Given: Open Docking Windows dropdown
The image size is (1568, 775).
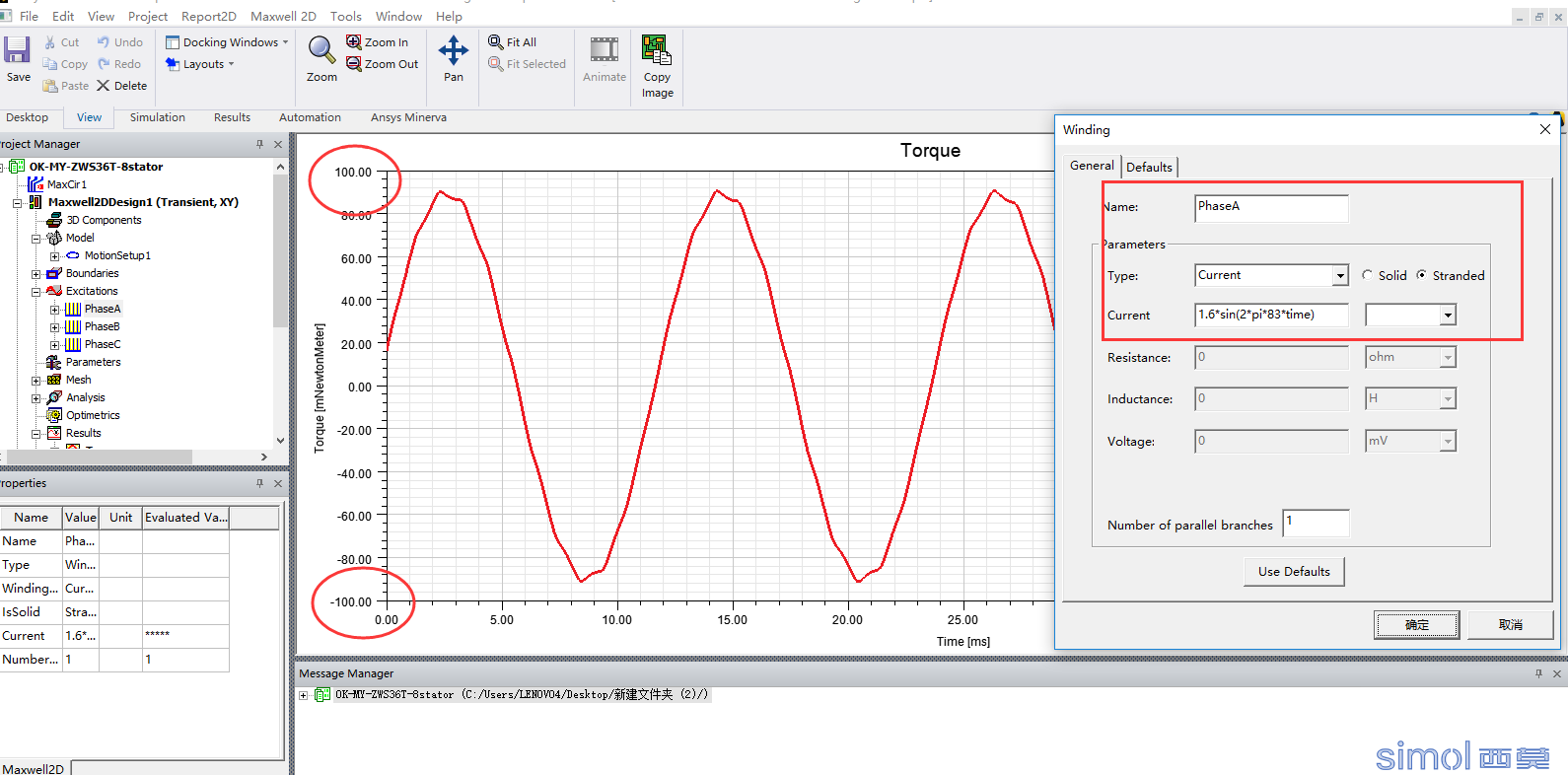Looking at the screenshot, I should pyautogui.click(x=227, y=42).
